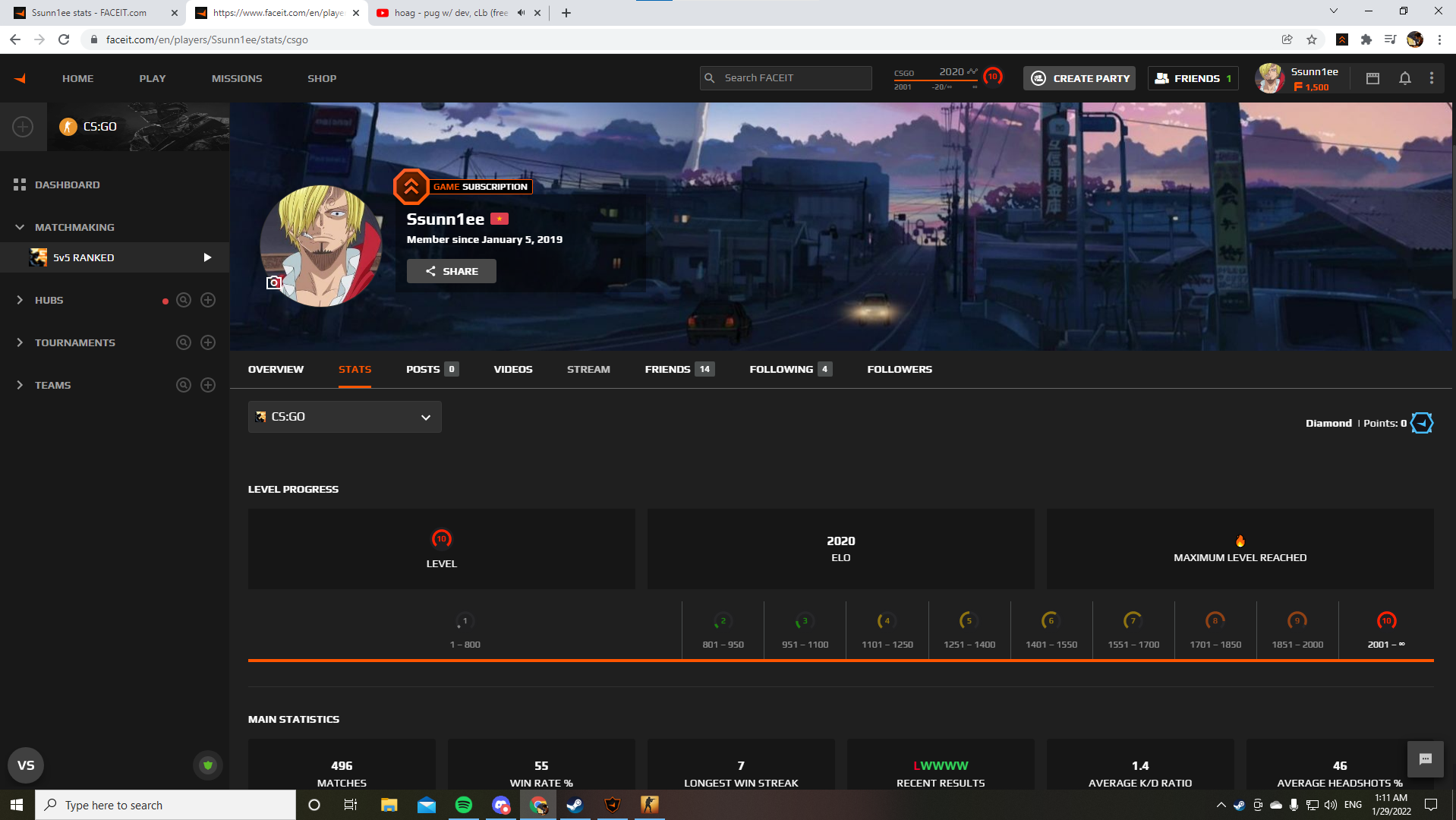Screen dimensions: 1456x820
Task: Click the plus icon beside HUBS
Action: pos(208,300)
